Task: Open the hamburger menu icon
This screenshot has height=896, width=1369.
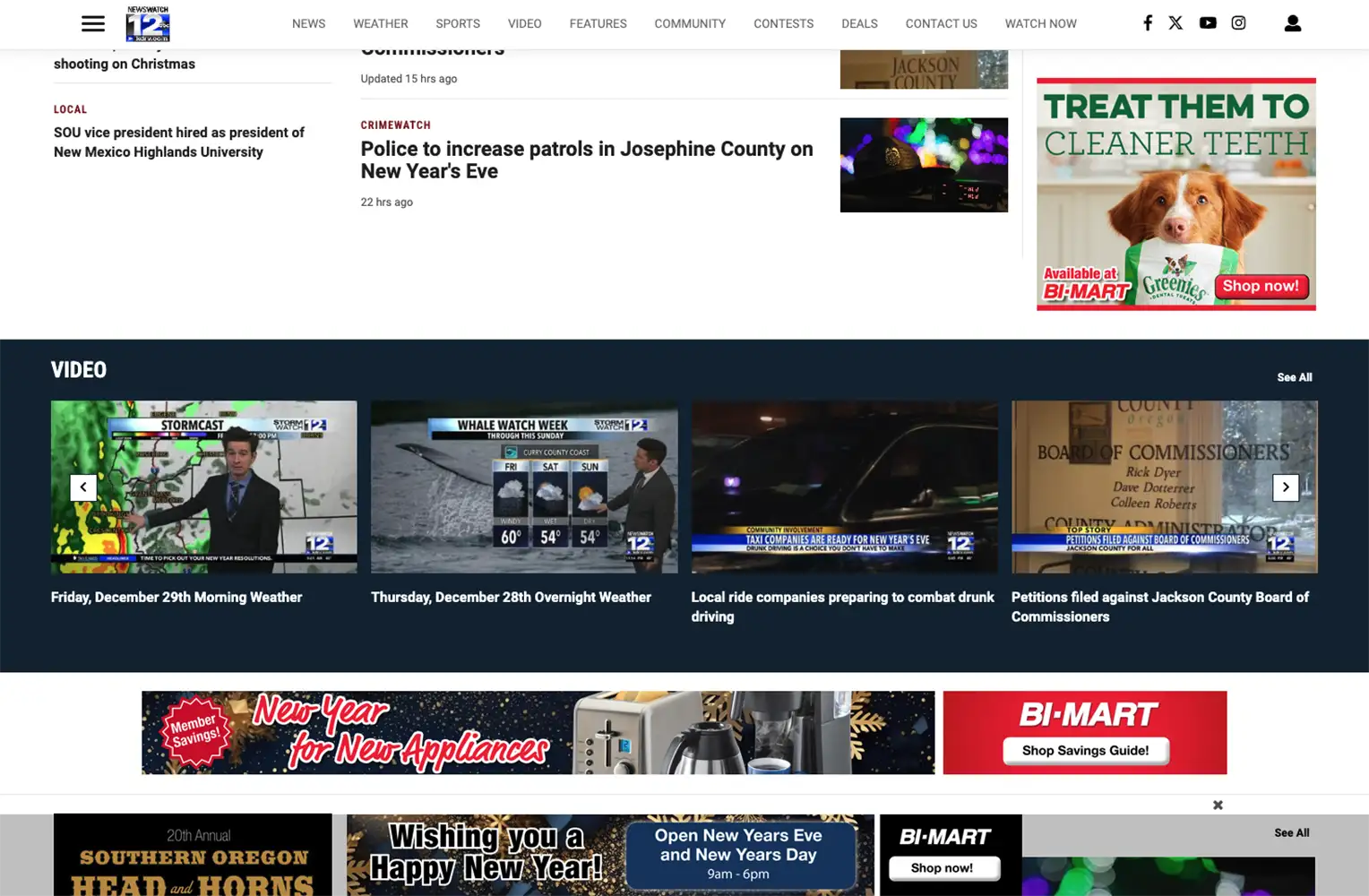Action: [x=93, y=23]
